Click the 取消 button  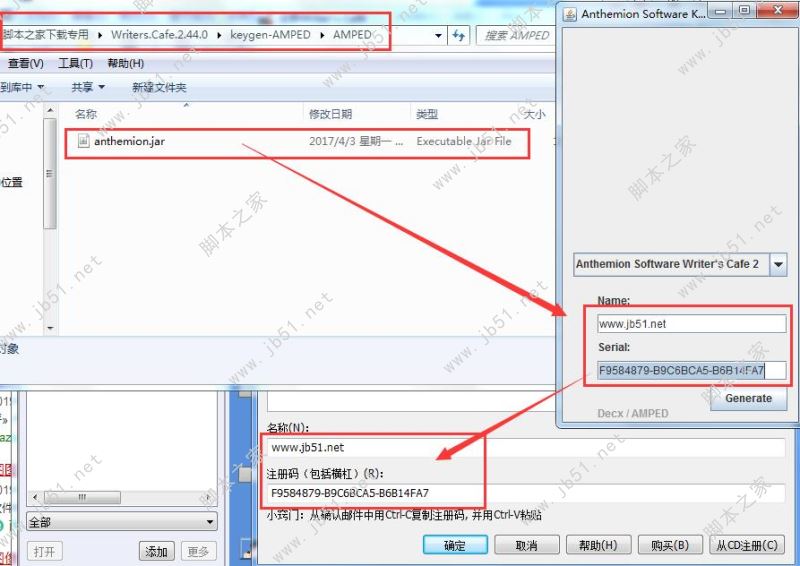(x=527, y=545)
